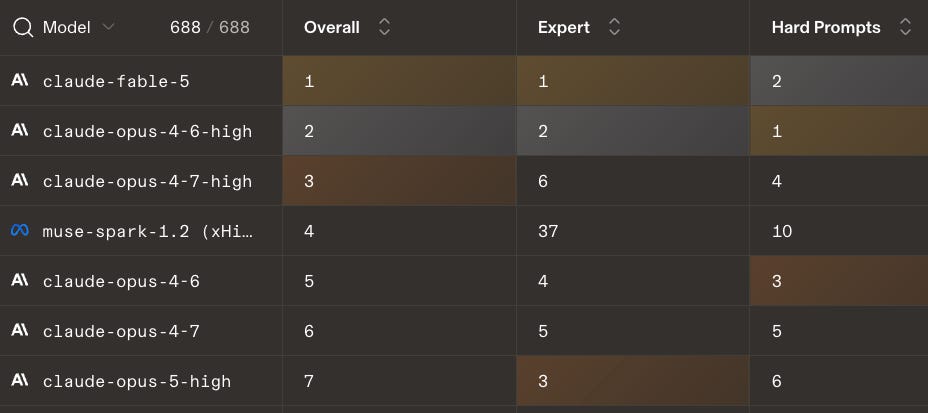
Task: Select the Expert column header label
Action: [x=563, y=28]
